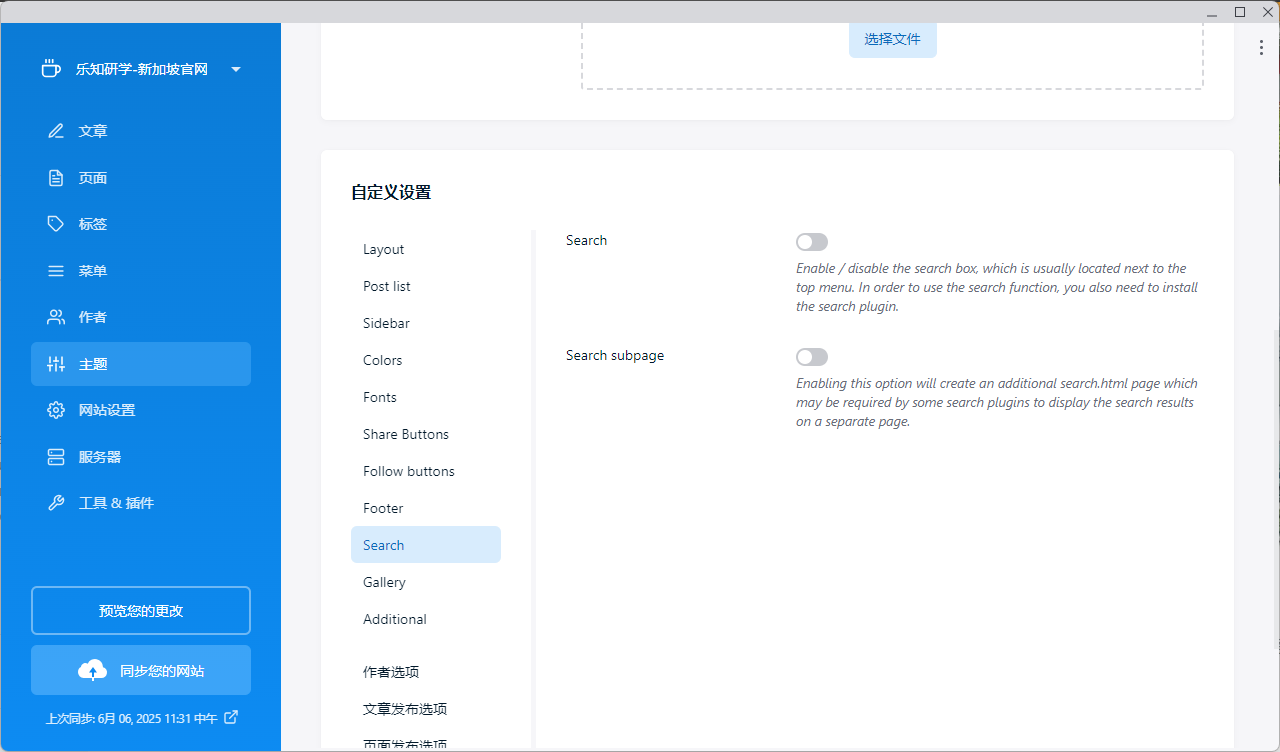Click the document icon for 页面
Screen dimensions: 1280x752
pyautogui.click(x=56, y=178)
